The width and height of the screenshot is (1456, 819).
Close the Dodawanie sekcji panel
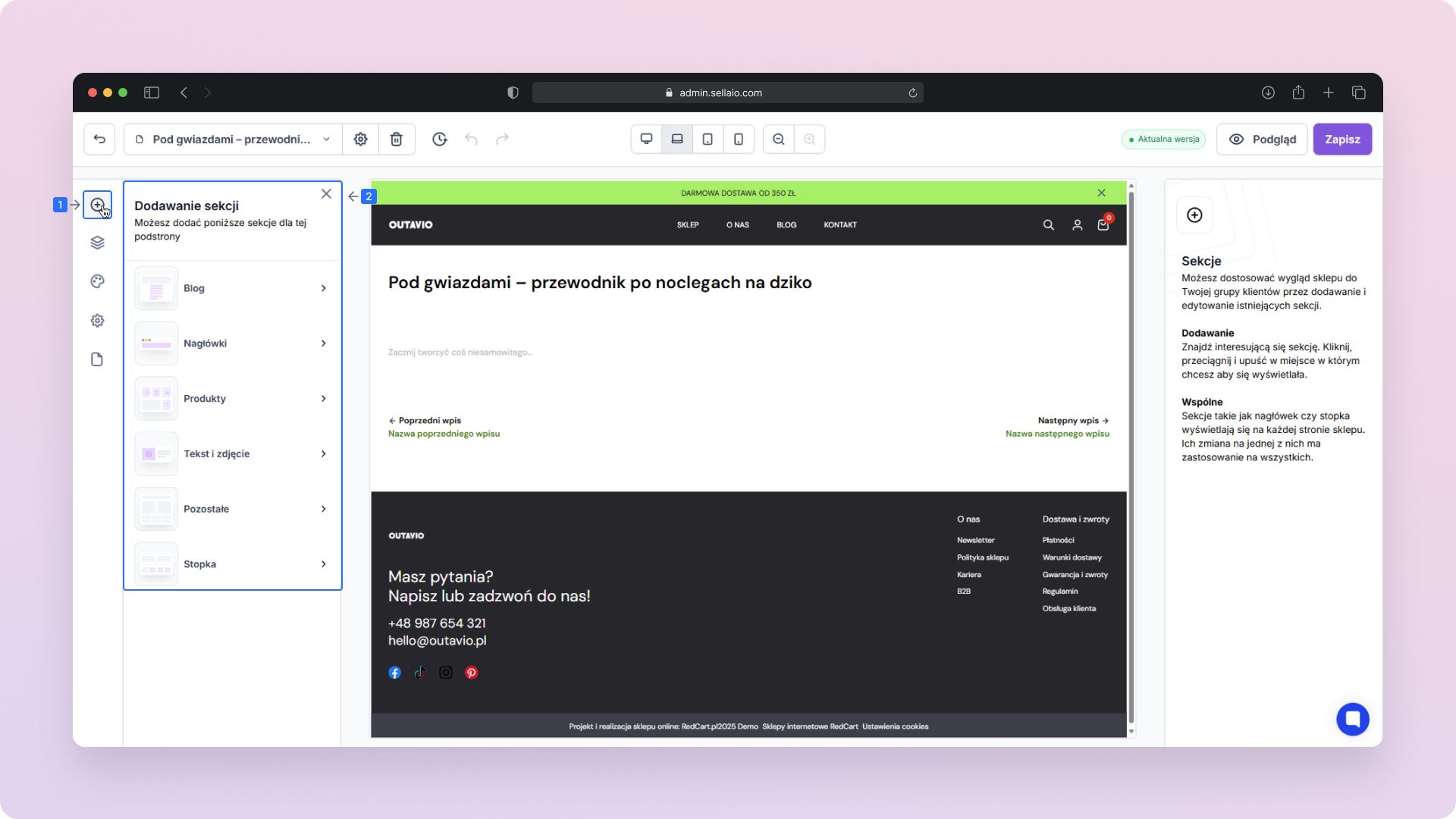tap(326, 194)
